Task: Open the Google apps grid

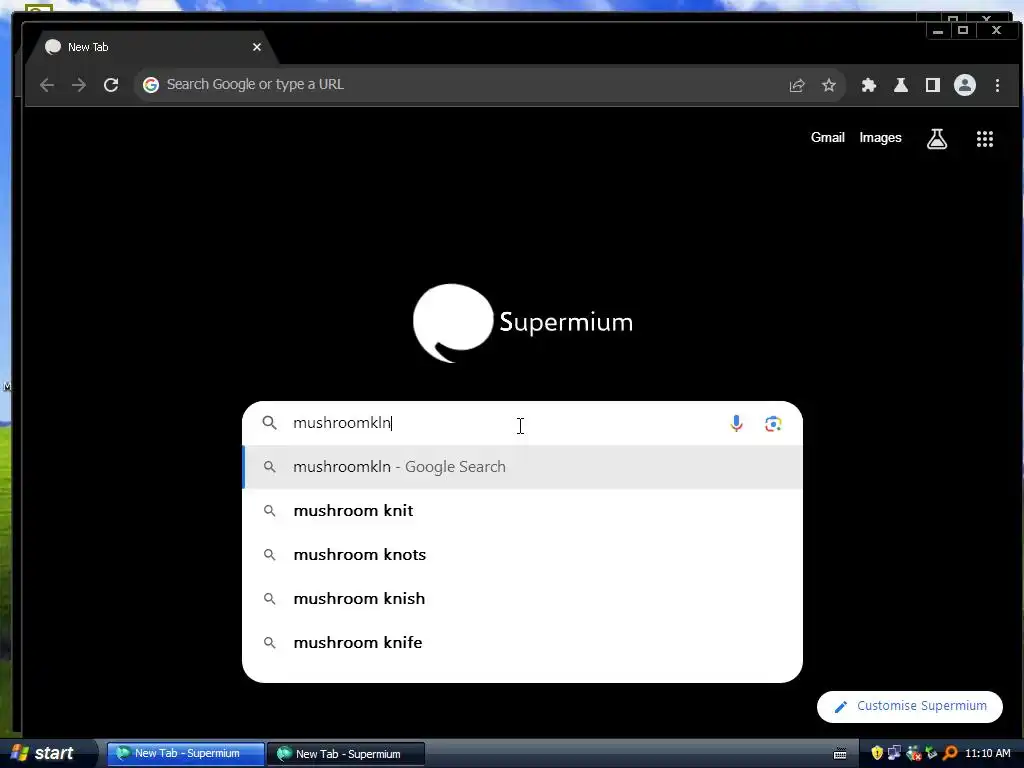Action: tap(985, 138)
